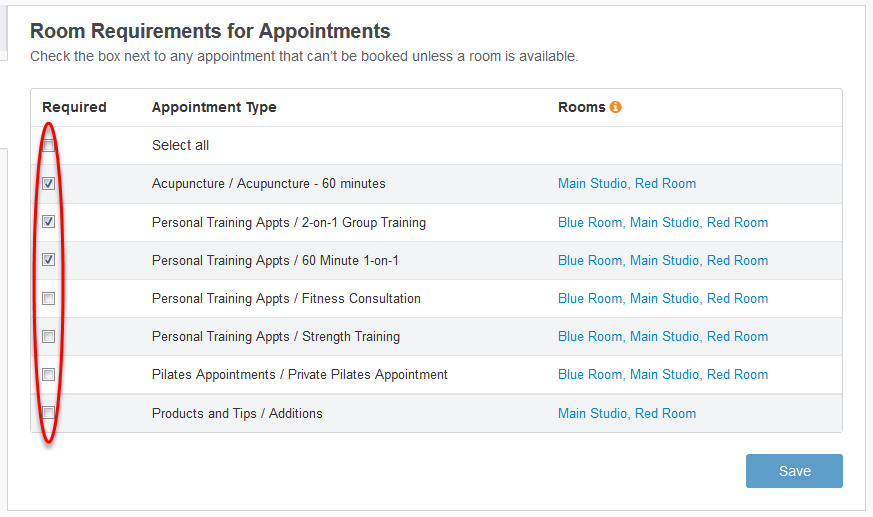Enable room requirement for Fitness Consultation
Image resolution: width=873 pixels, height=517 pixels.
click(49, 298)
